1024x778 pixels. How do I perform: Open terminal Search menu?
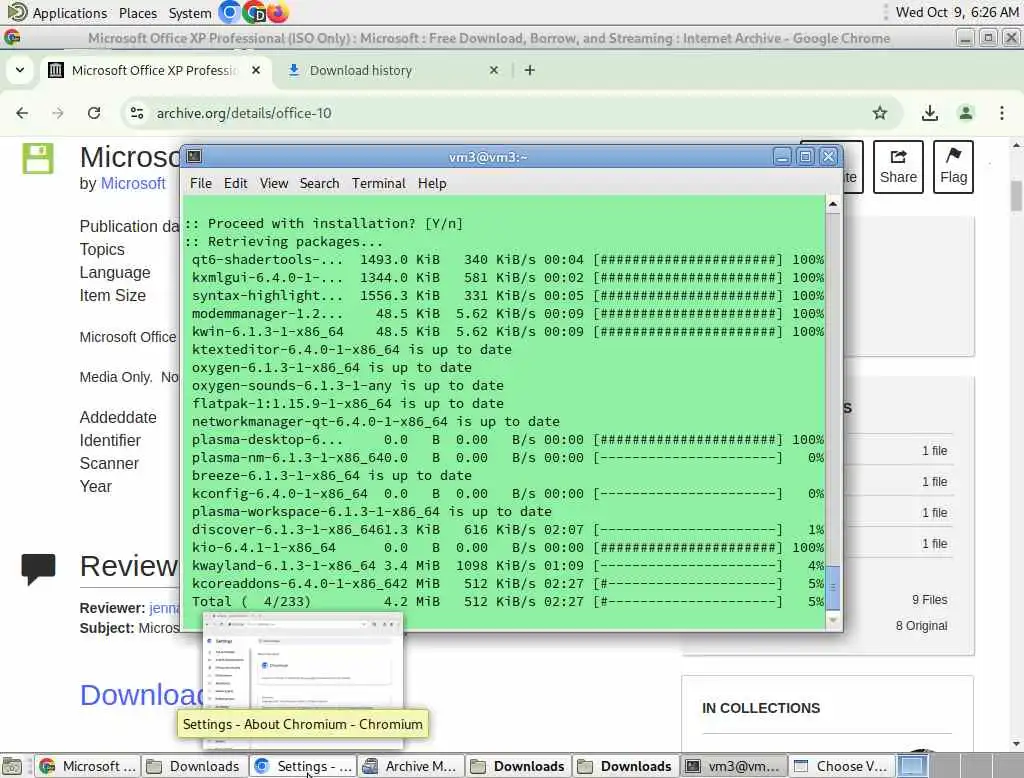pyautogui.click(x=319, y=184)
